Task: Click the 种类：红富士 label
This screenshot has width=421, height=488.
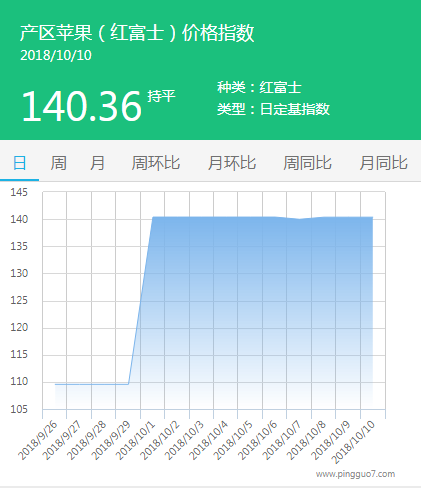Action: (x=259, y=88)
